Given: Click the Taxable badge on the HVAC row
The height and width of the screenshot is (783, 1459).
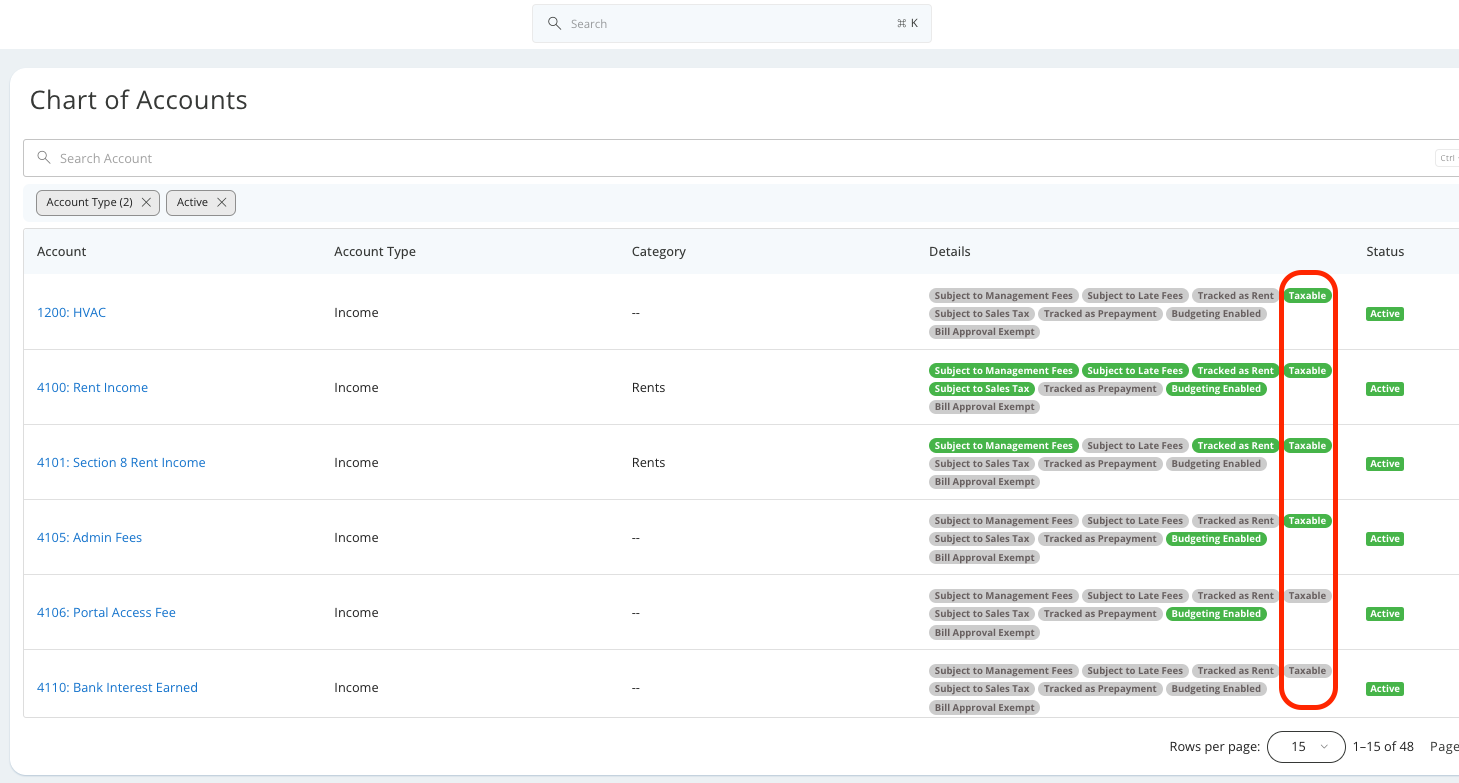Looking at the screenshot, I should [x=1306, y=295].
